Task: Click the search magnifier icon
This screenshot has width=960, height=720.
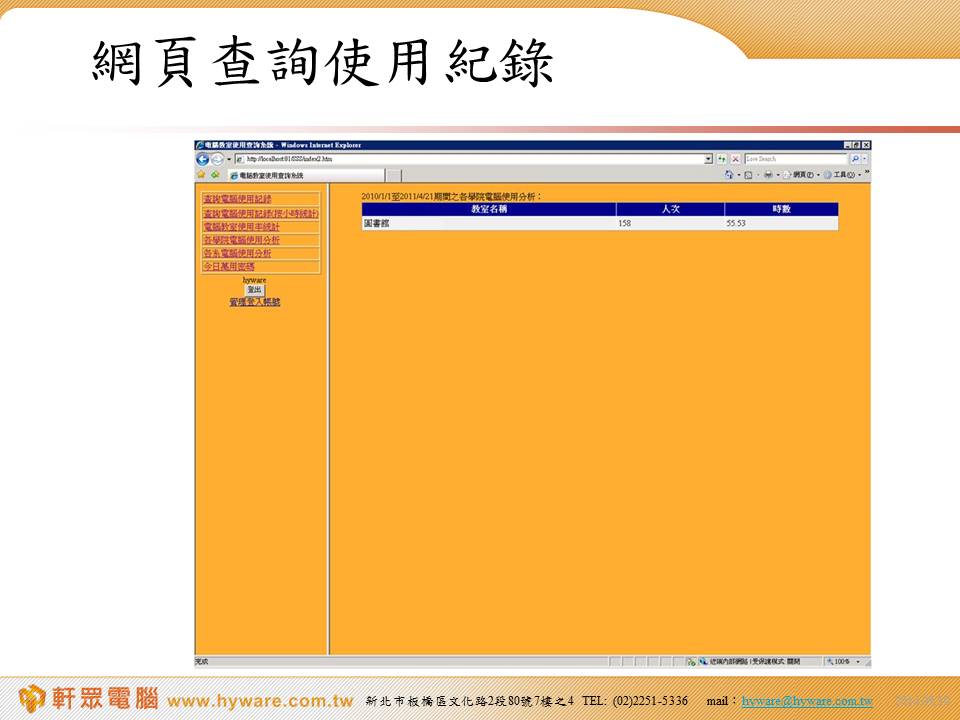Action: [855, 159]
